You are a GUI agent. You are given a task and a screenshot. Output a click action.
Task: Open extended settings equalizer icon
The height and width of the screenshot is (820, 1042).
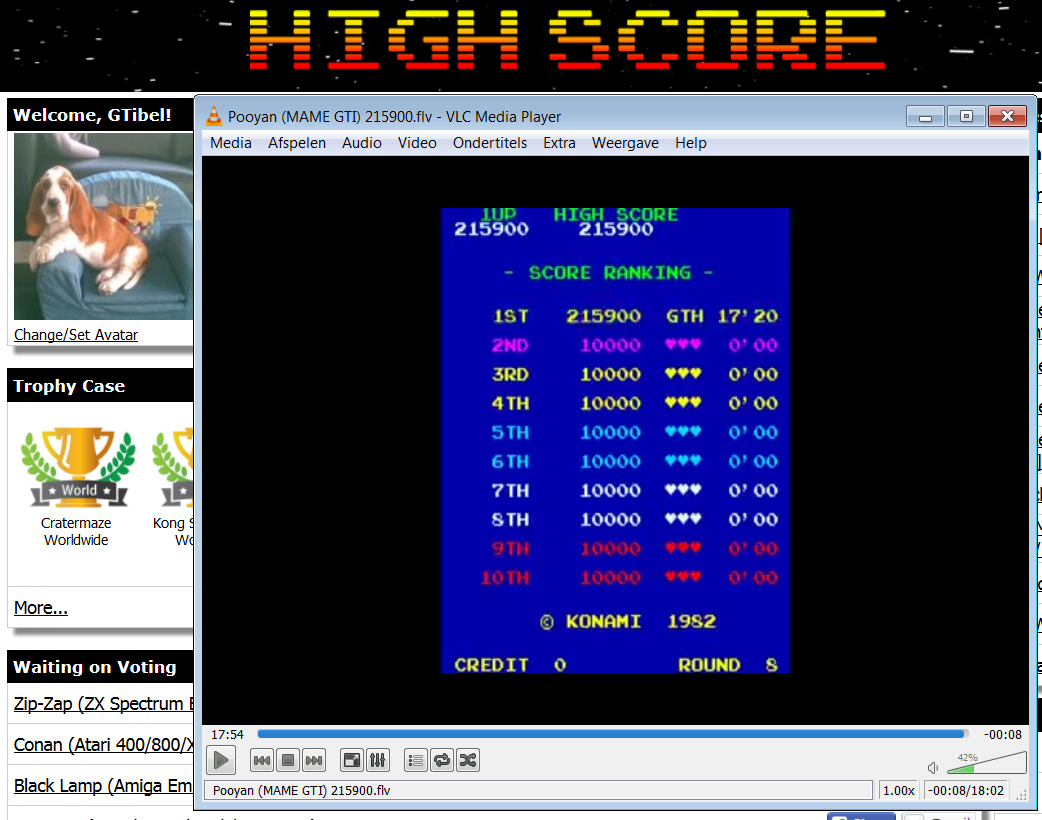pyautogui.click(x=377, y=760)
